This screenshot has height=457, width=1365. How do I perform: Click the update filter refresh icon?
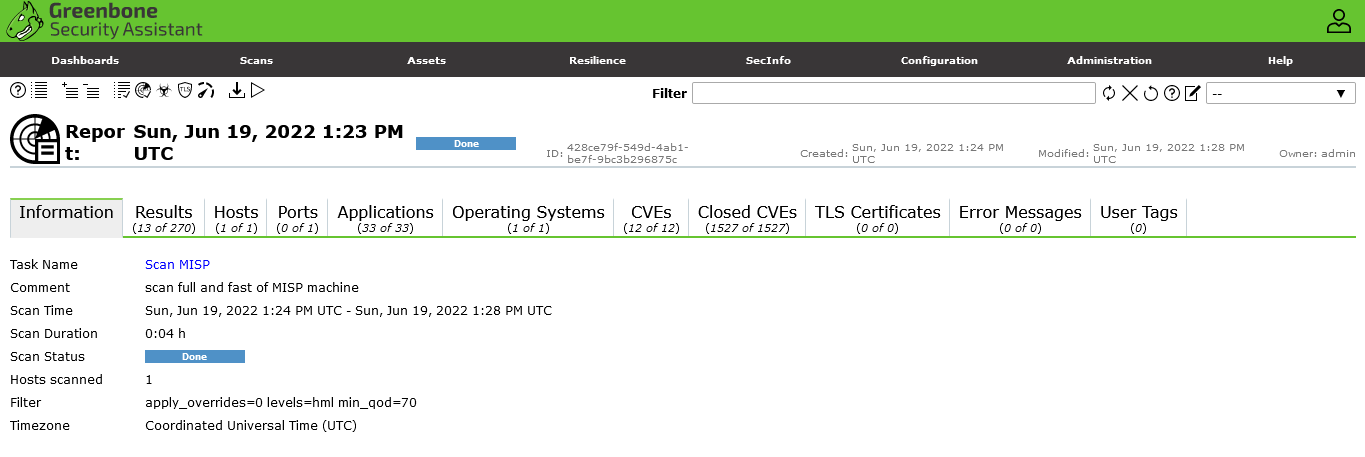tap(1109, 93)
